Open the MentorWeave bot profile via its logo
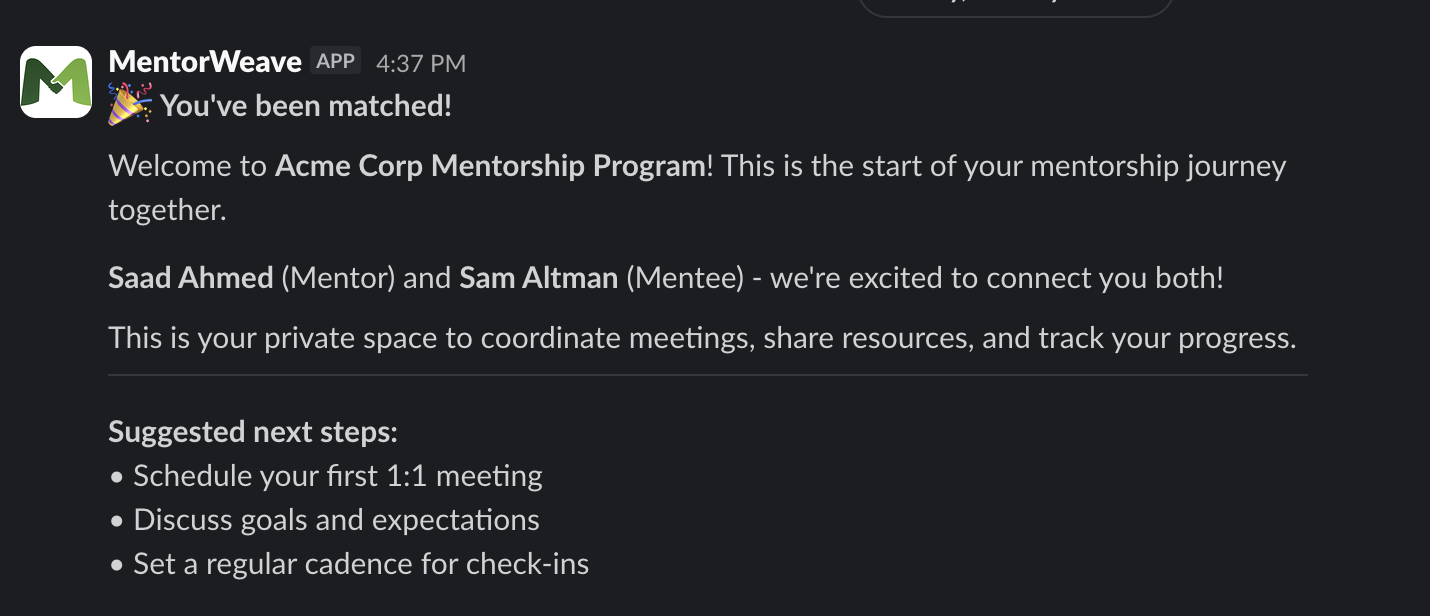This screenshot has height=616, width=1430. tap(55, 81)
